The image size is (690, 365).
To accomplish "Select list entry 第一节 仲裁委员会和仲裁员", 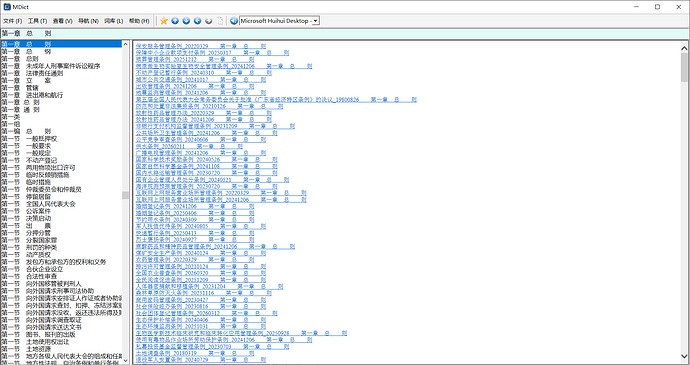I will 61,189.
